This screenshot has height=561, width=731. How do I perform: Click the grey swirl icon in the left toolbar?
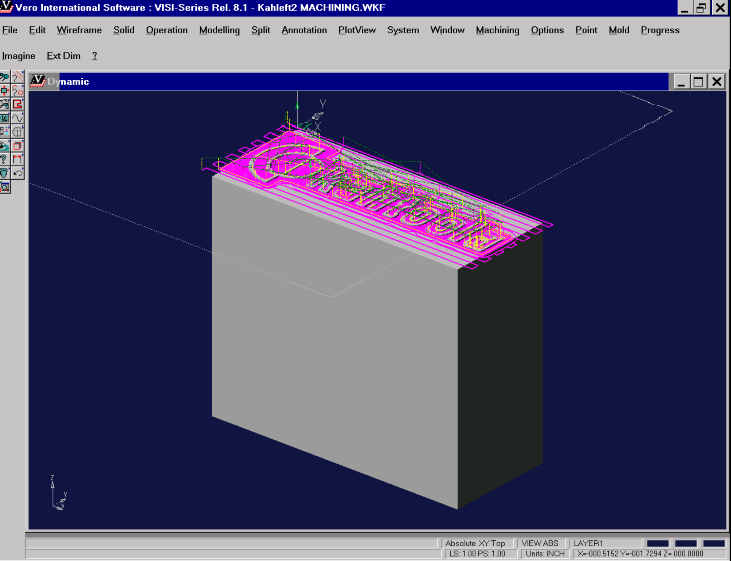click(x=5, y=104)
